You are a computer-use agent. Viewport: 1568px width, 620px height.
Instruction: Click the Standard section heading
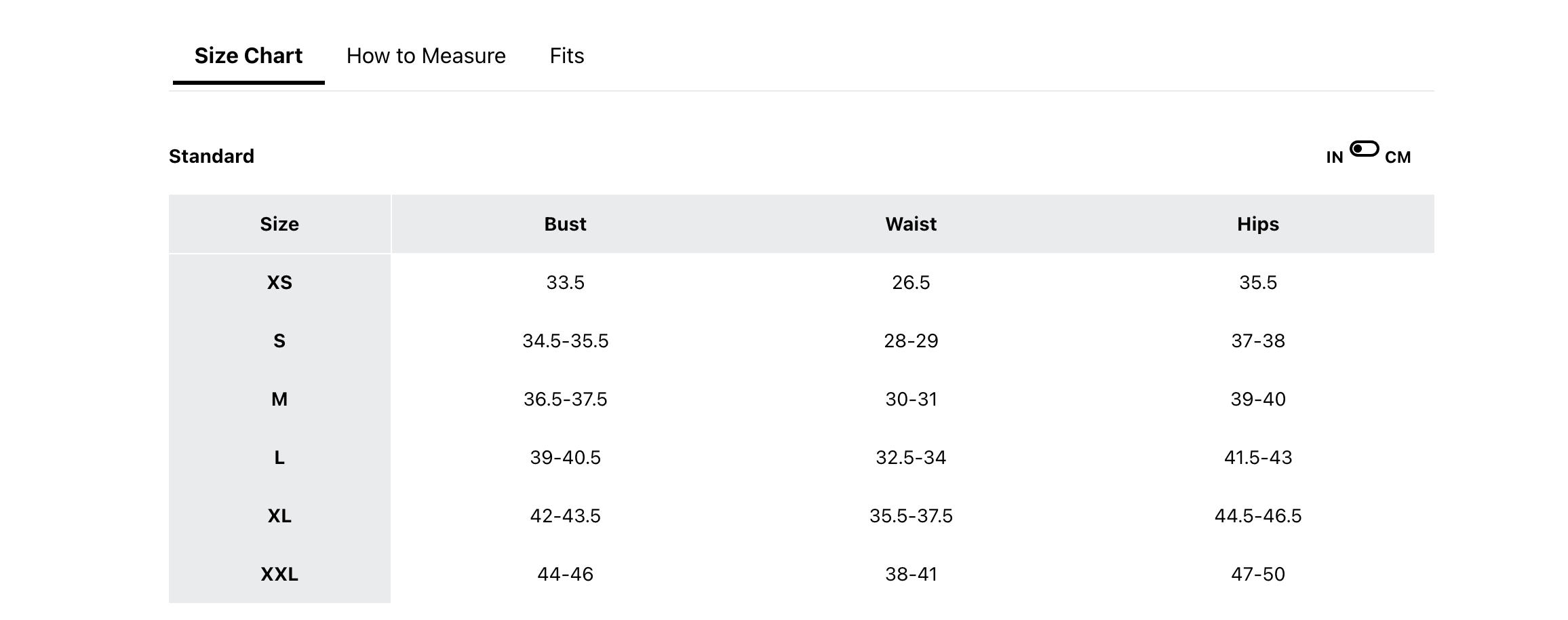coord(212,157)
